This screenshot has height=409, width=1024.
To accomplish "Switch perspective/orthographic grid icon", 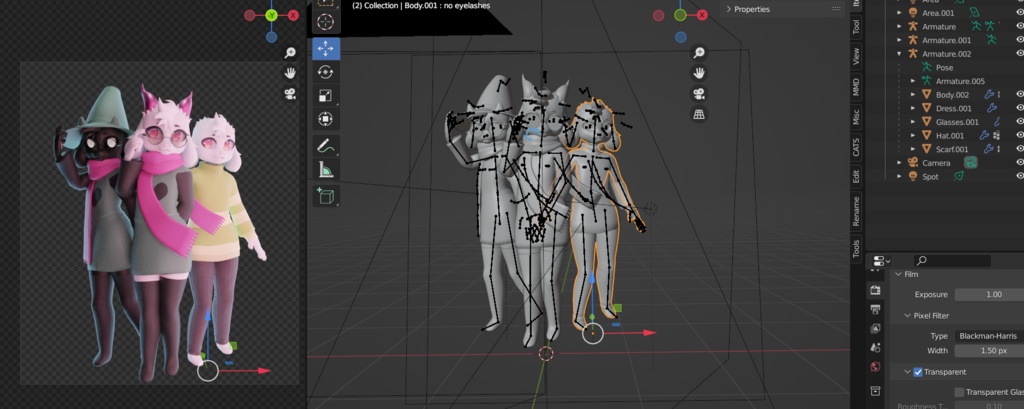I will [x=699, y=114].
